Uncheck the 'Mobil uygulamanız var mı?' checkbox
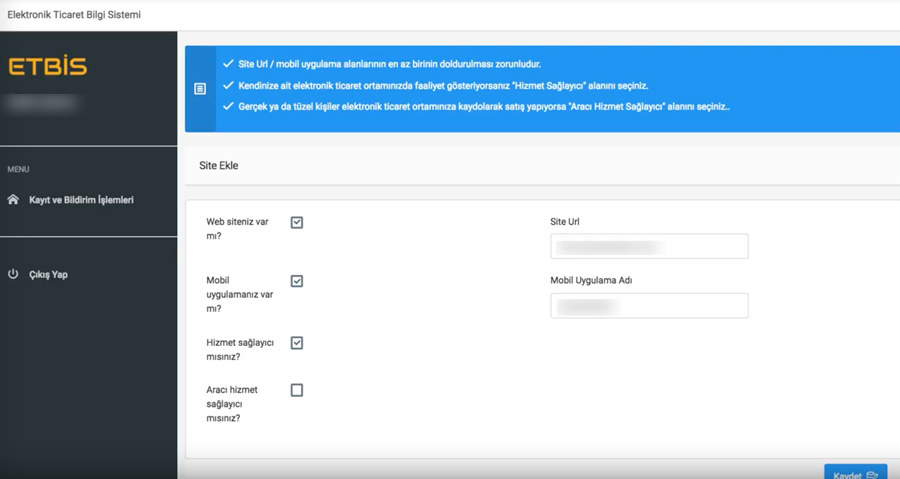Screen dimensions: 900x479 coord(297,281)
